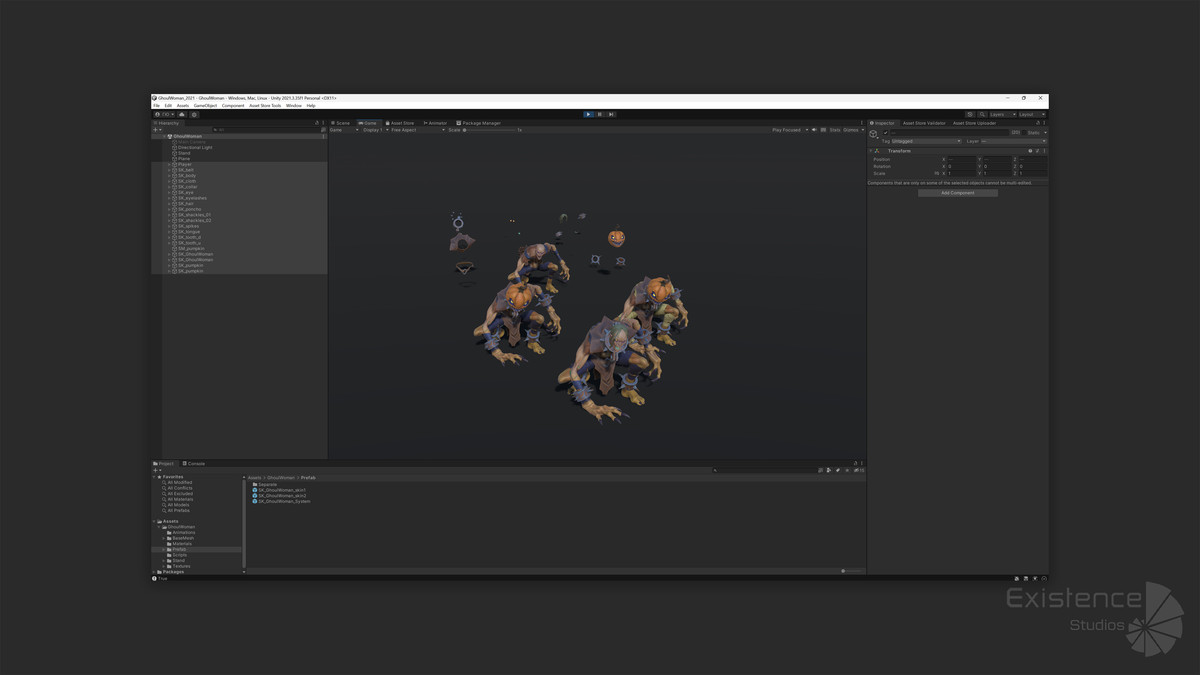1200x675 pixels.
Task: Open the File menu
Action: tap(156, 105)
